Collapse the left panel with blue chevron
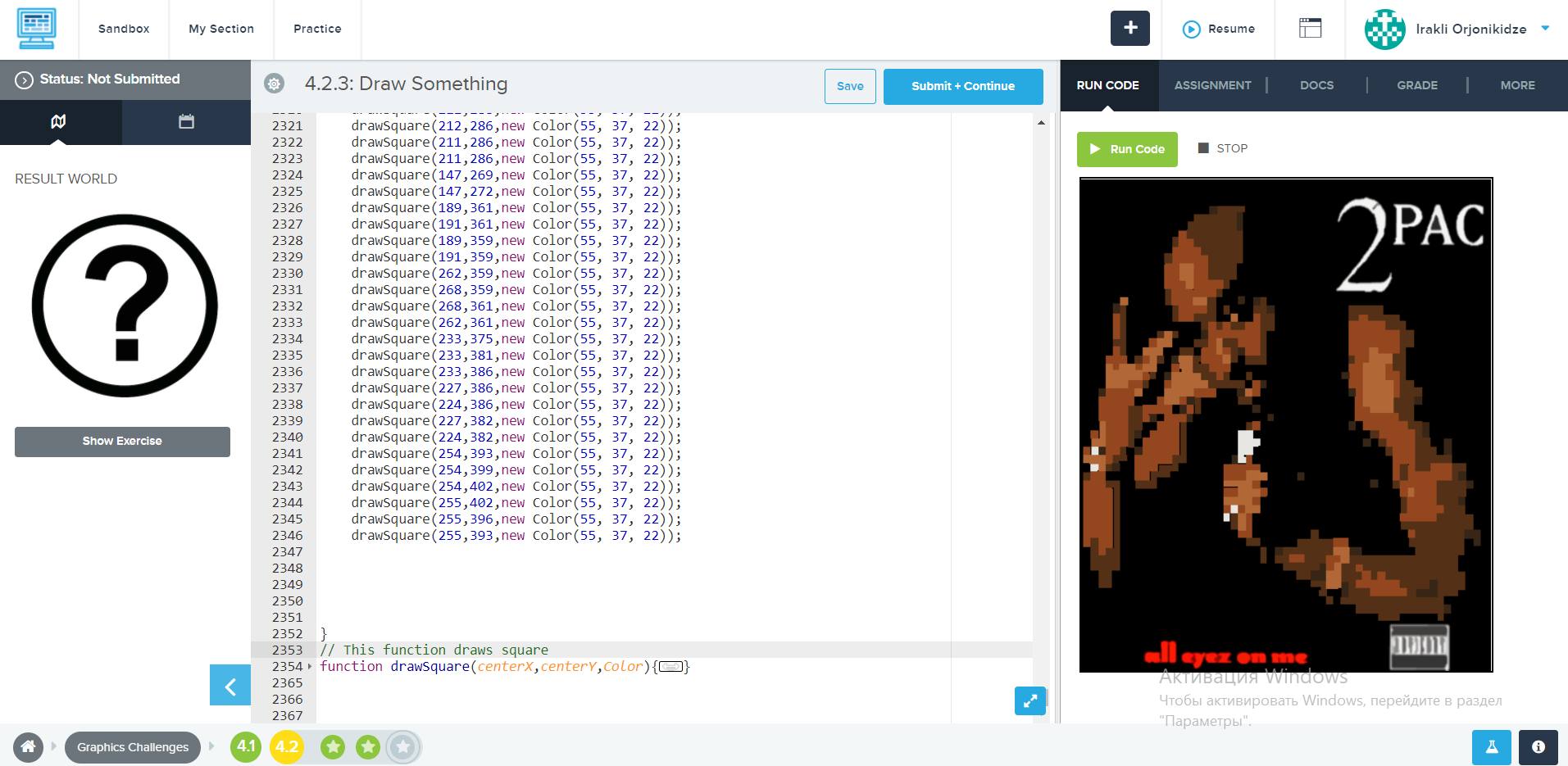 (230, 685)
